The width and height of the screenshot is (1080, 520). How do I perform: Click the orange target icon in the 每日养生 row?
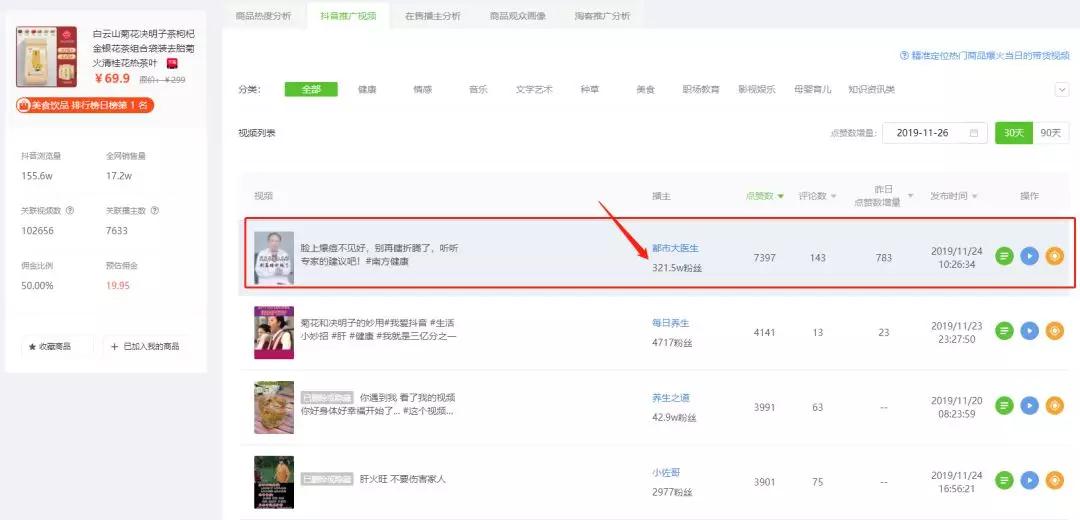[x=1055, y=331]
